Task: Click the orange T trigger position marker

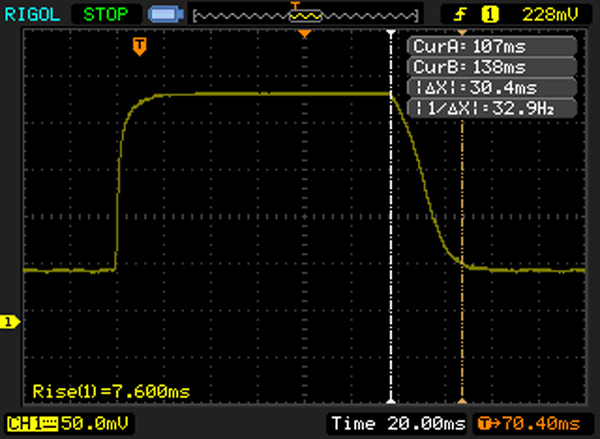Action: click(x=140, y=47)
